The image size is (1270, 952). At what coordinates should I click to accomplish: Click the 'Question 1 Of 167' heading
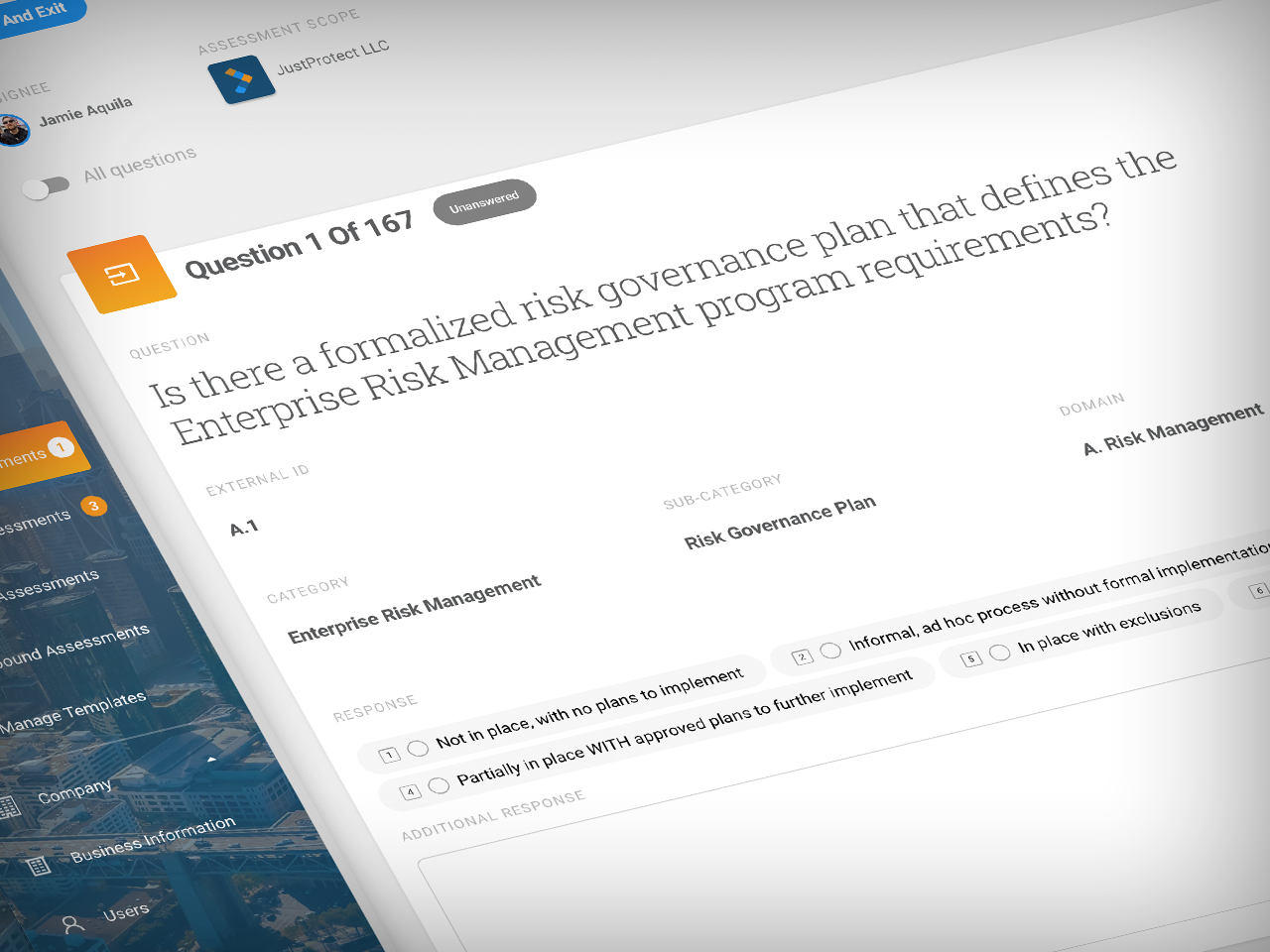point(299,246)
